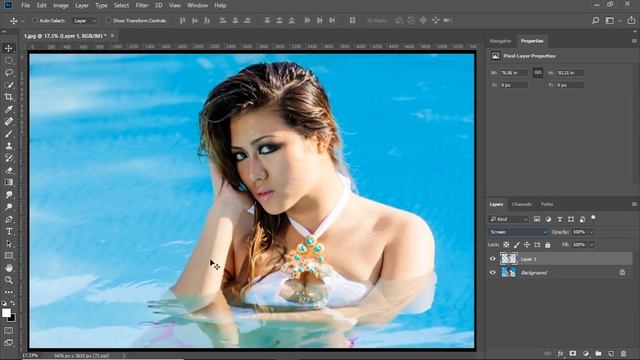Open the Select menu
Screen dimensions: 640x360
coord(121,5)
